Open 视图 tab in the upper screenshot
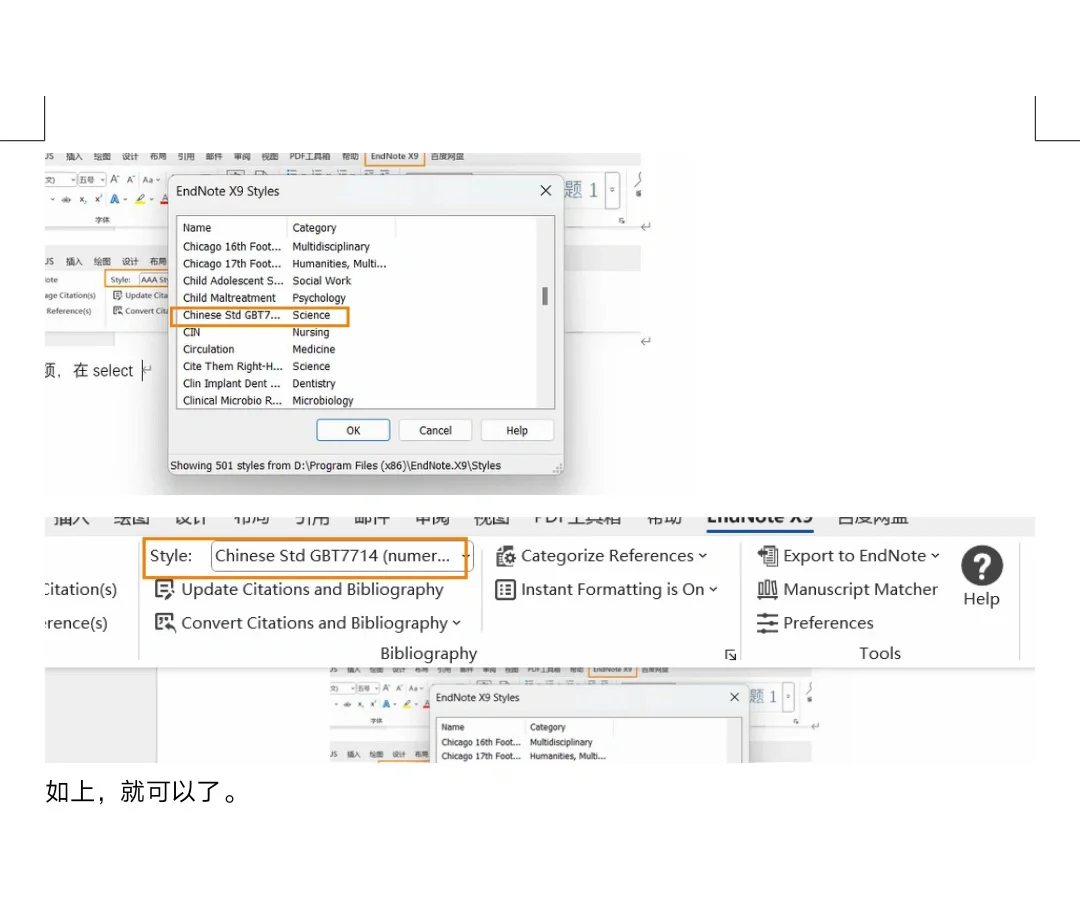This screenshot has width=1080, height=921. (x=270, y=157)
